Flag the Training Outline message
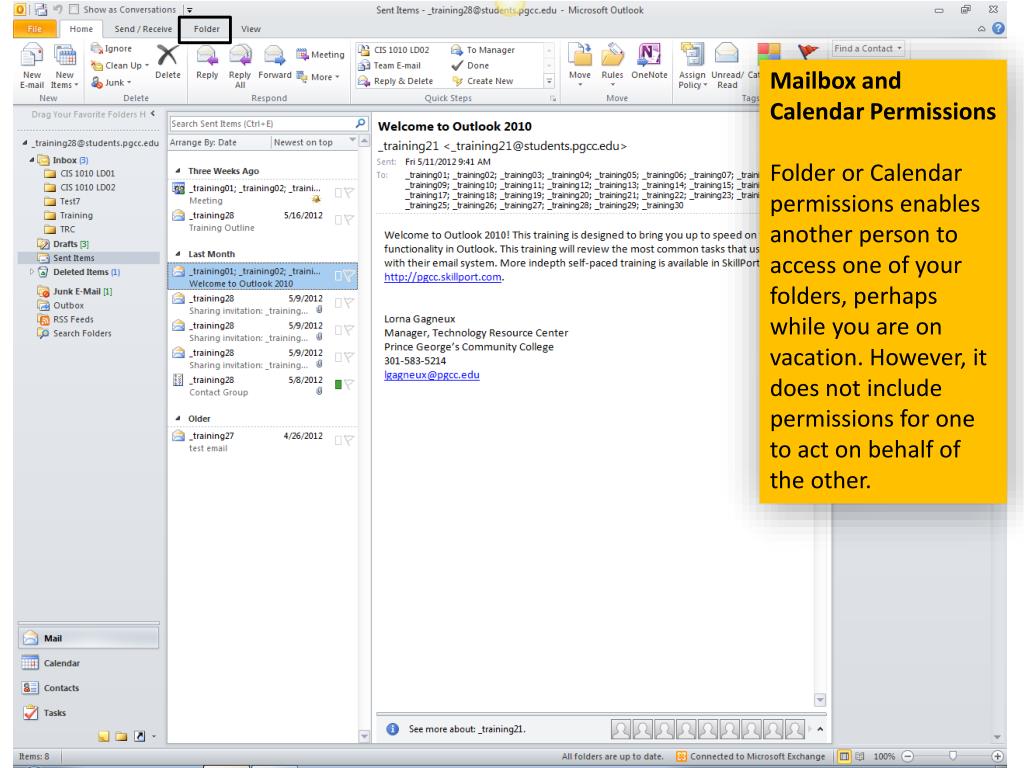 [349, 220]
